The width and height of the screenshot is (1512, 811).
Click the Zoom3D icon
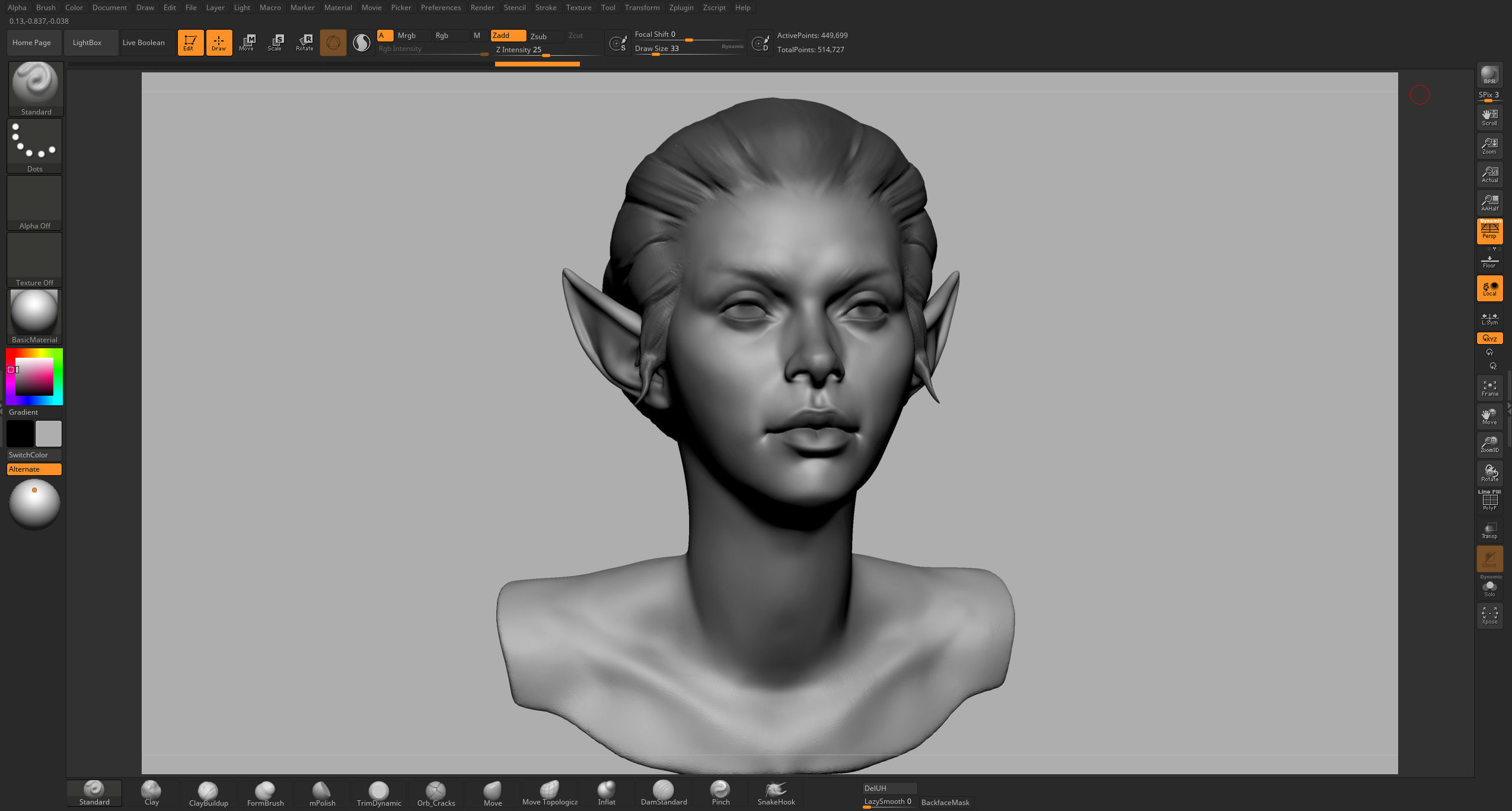coord(1489,444)
